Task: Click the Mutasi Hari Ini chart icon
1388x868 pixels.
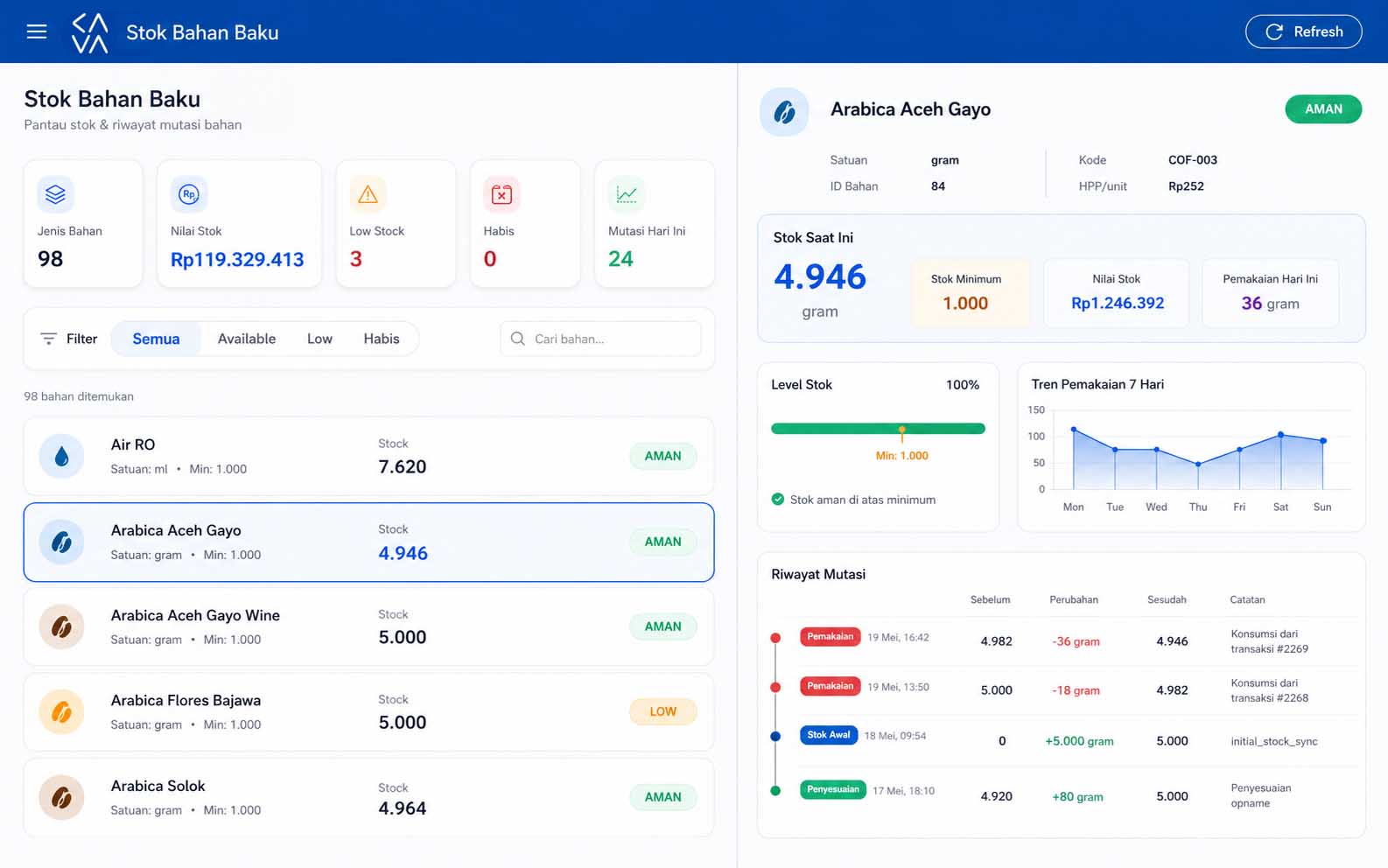Action: (x=627, y=194)
